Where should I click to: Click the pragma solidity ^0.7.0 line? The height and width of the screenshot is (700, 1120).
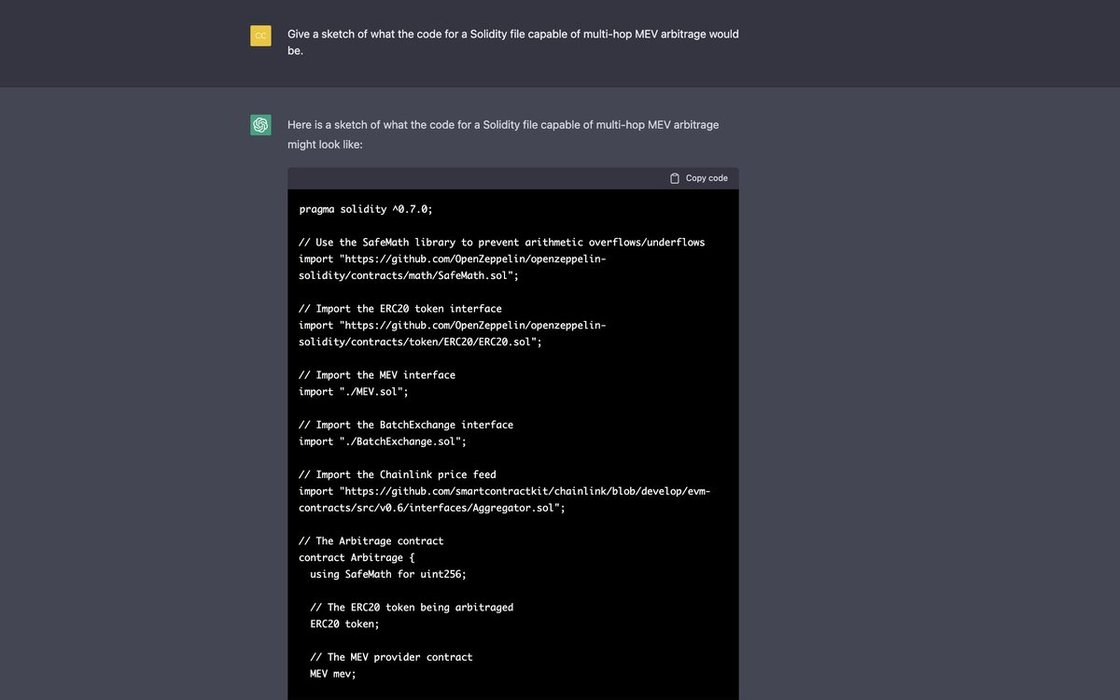click(x=366, y=209)
